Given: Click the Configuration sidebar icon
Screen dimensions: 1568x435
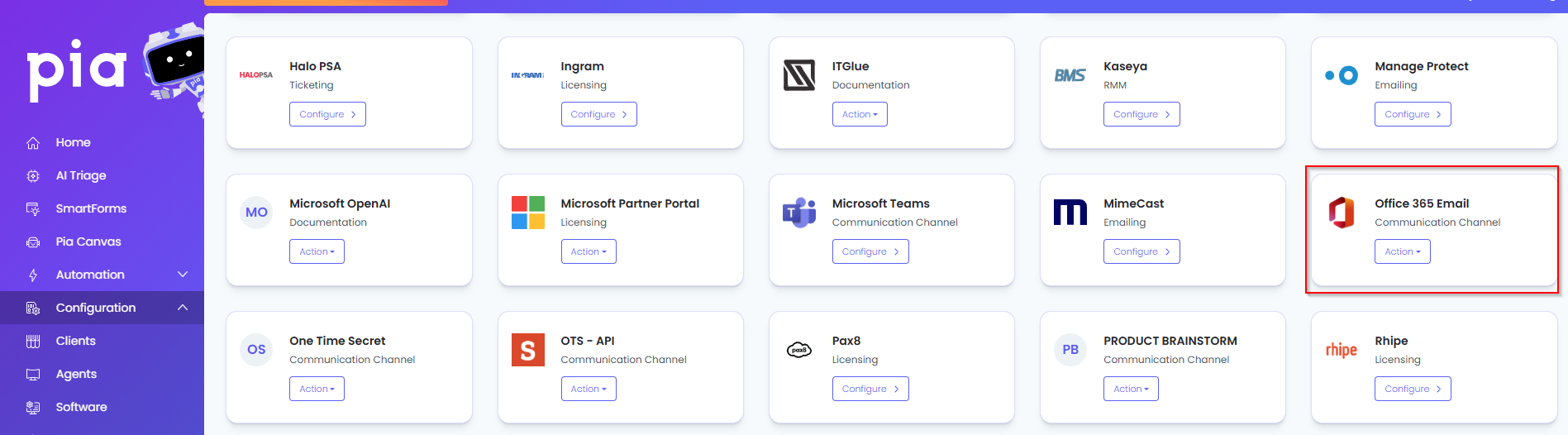Looking at the screenshot, I should [x=33, y=308].
